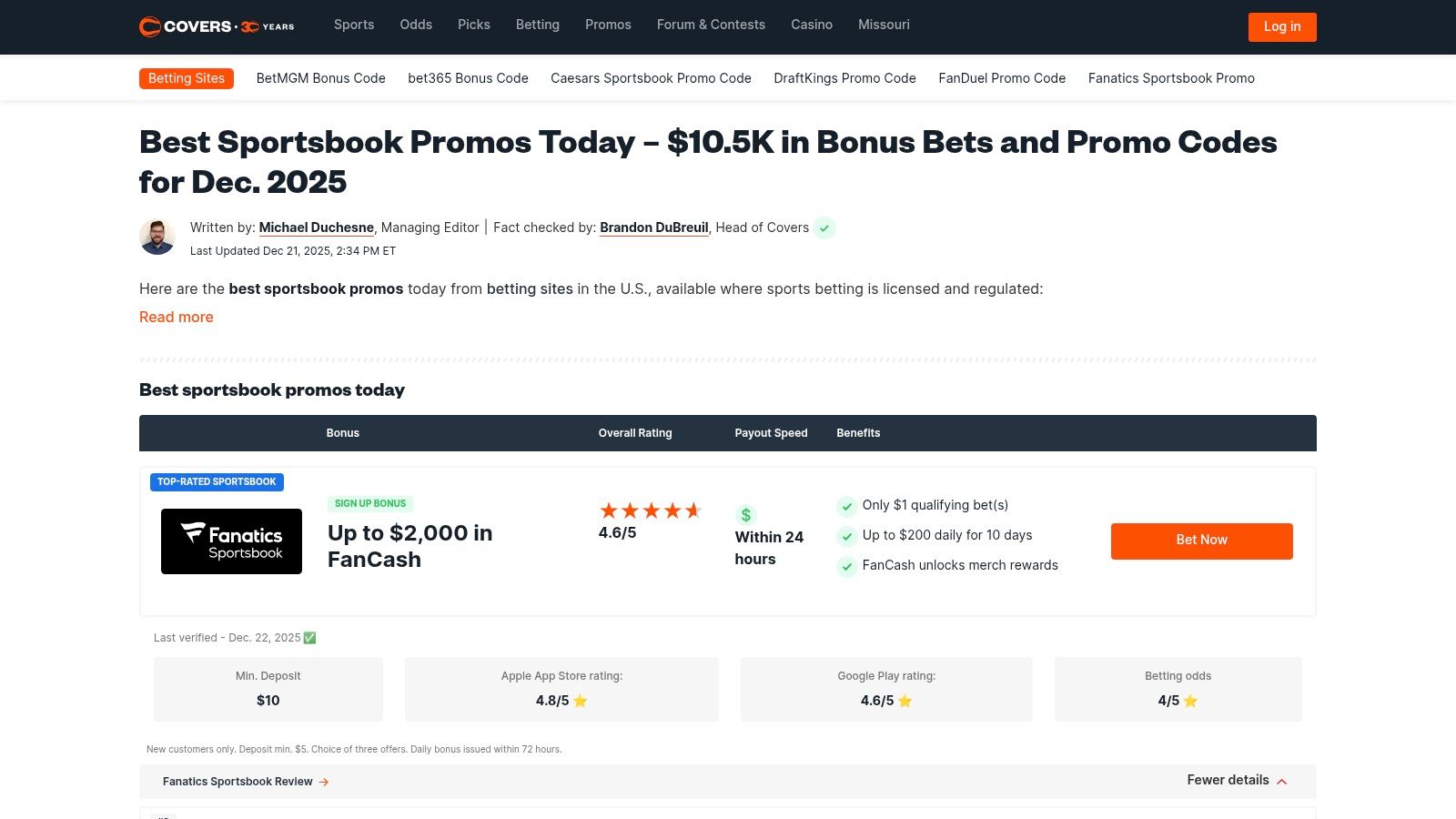The width and height of the screenshot is (1456, 819).
Task: Toggle checkmark beside Up to $200 daily
Action: pos(846,536)
